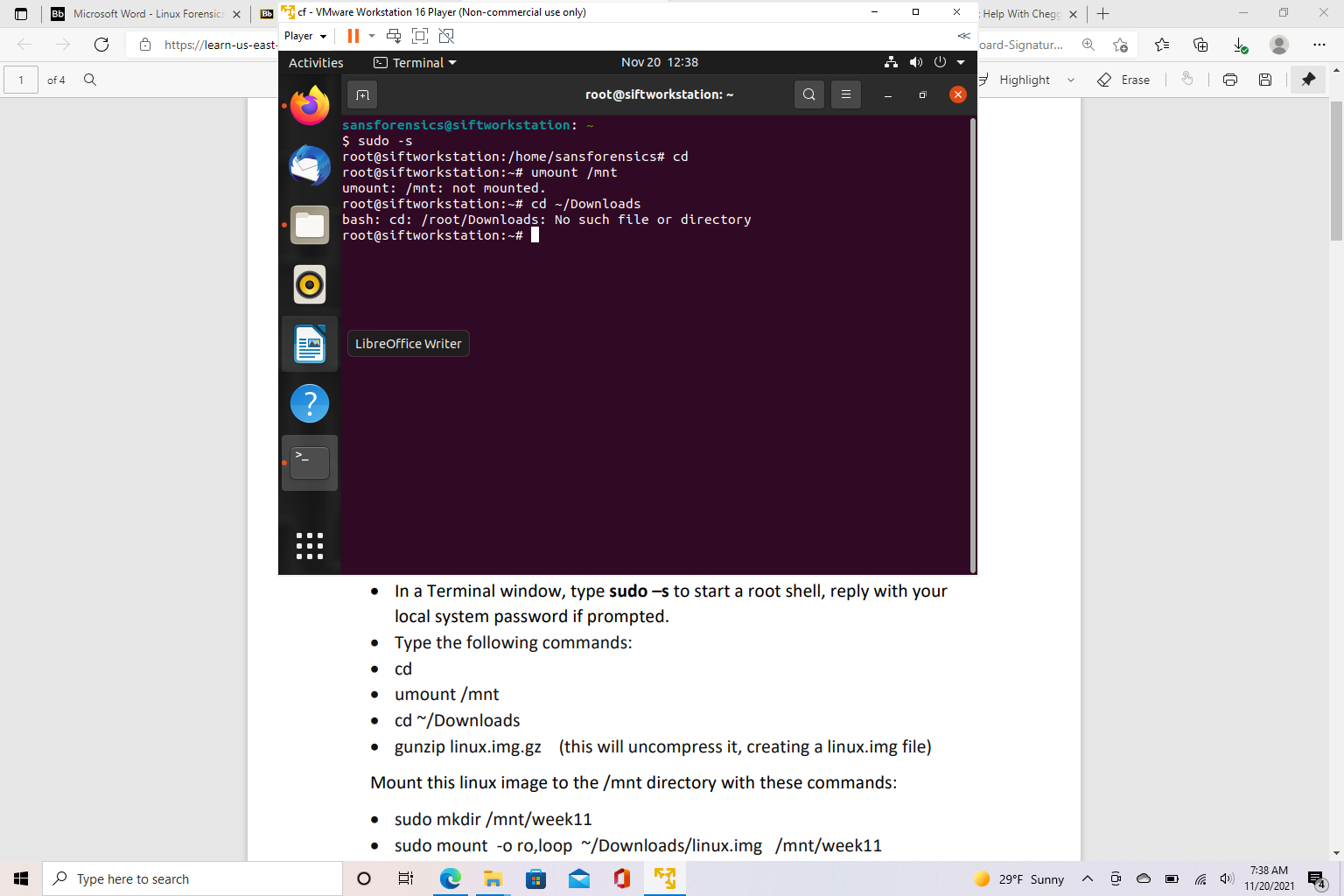Enter VMware full screen mode
Viewport: 1344px width, 896px height.
click(420, 36)
